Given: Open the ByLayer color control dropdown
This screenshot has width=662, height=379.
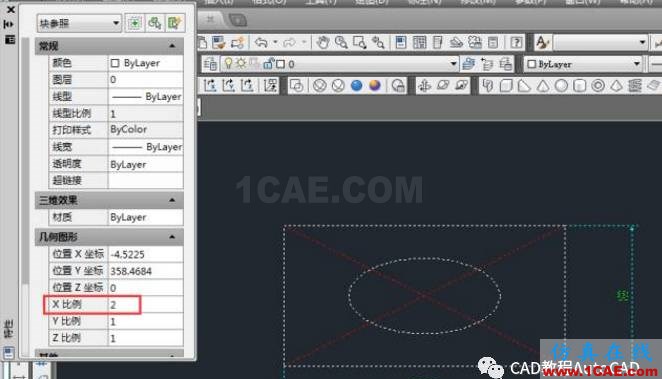Looking at the screenshot, I should (583, 64).
